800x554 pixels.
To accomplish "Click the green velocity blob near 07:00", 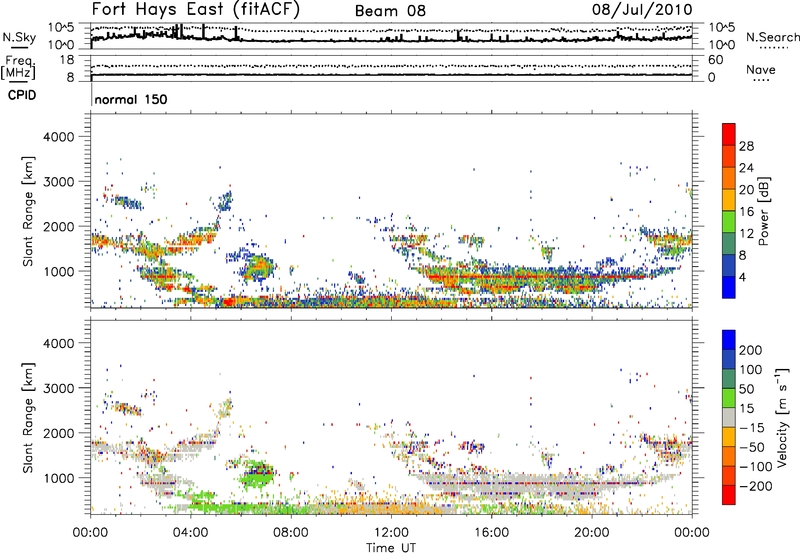I will click(x=258, y=474).
